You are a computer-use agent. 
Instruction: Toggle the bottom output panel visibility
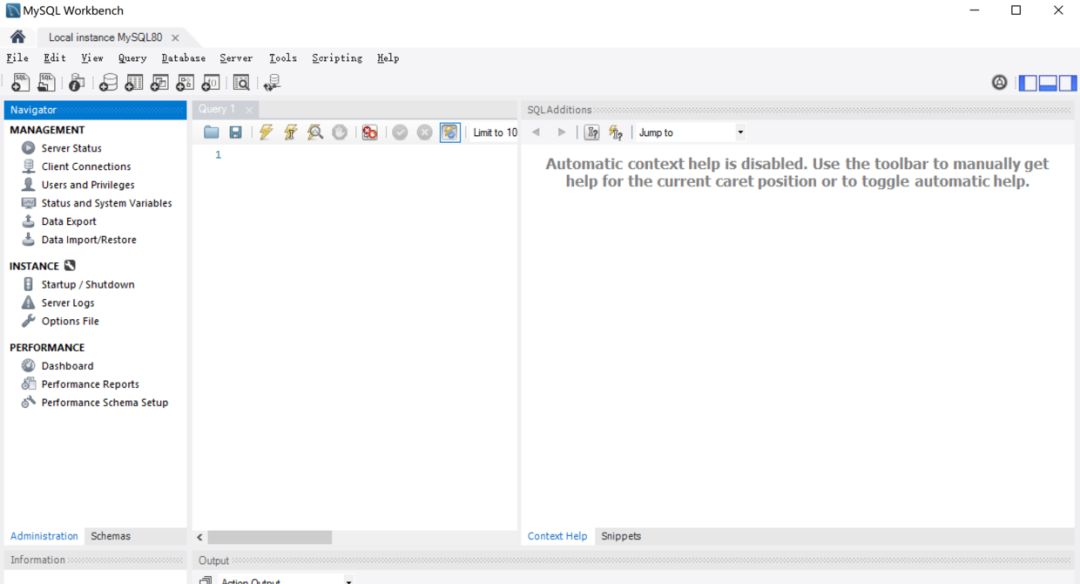(1048, 83)
